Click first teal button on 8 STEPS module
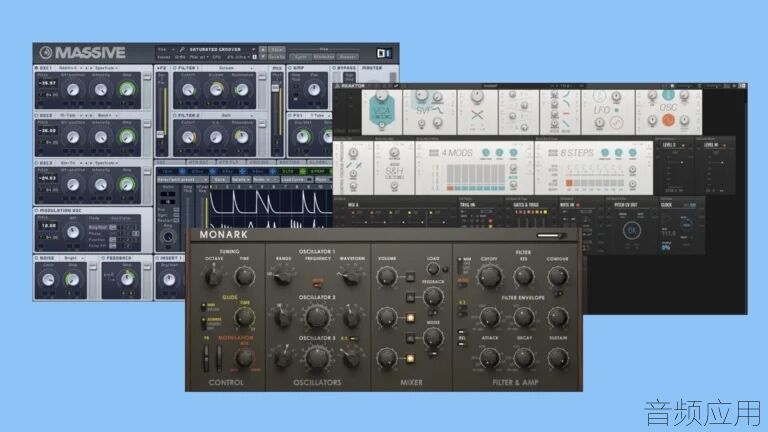Screen dimensions: 768x432 [x=605, y=153]
